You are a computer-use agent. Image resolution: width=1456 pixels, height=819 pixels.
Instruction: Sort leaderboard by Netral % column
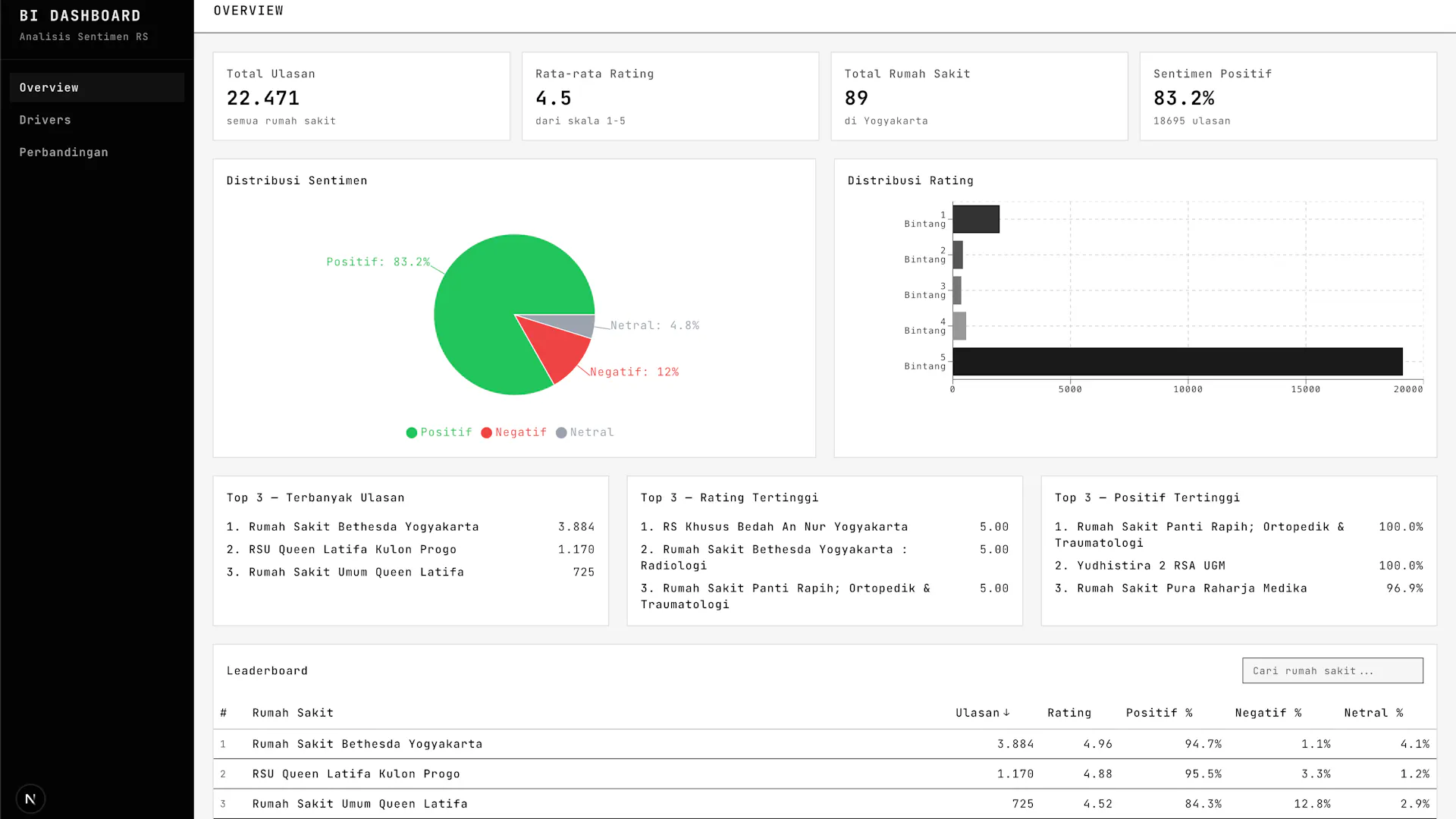pos(1373,713)
